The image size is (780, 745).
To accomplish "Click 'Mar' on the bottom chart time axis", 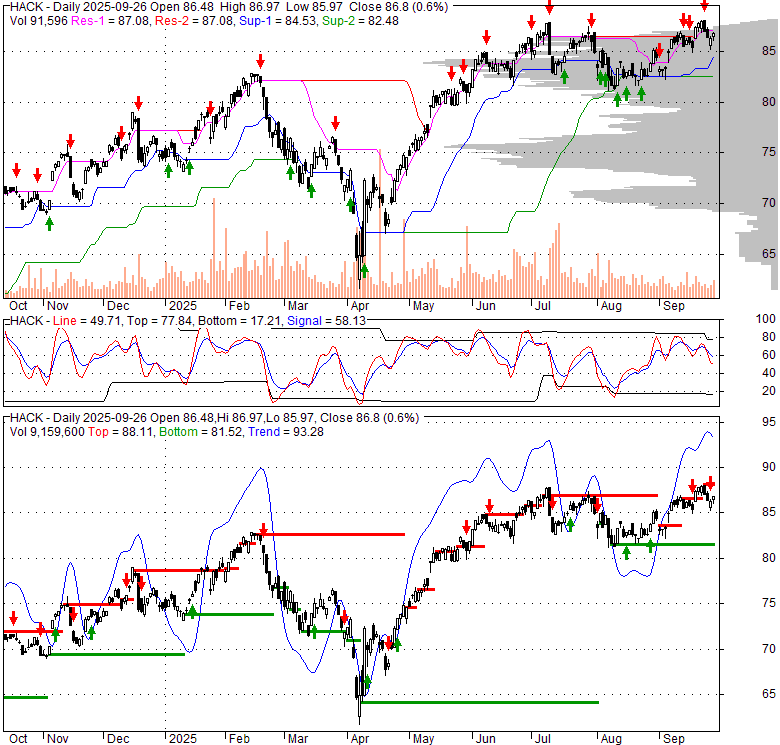I will coord(298,739).
